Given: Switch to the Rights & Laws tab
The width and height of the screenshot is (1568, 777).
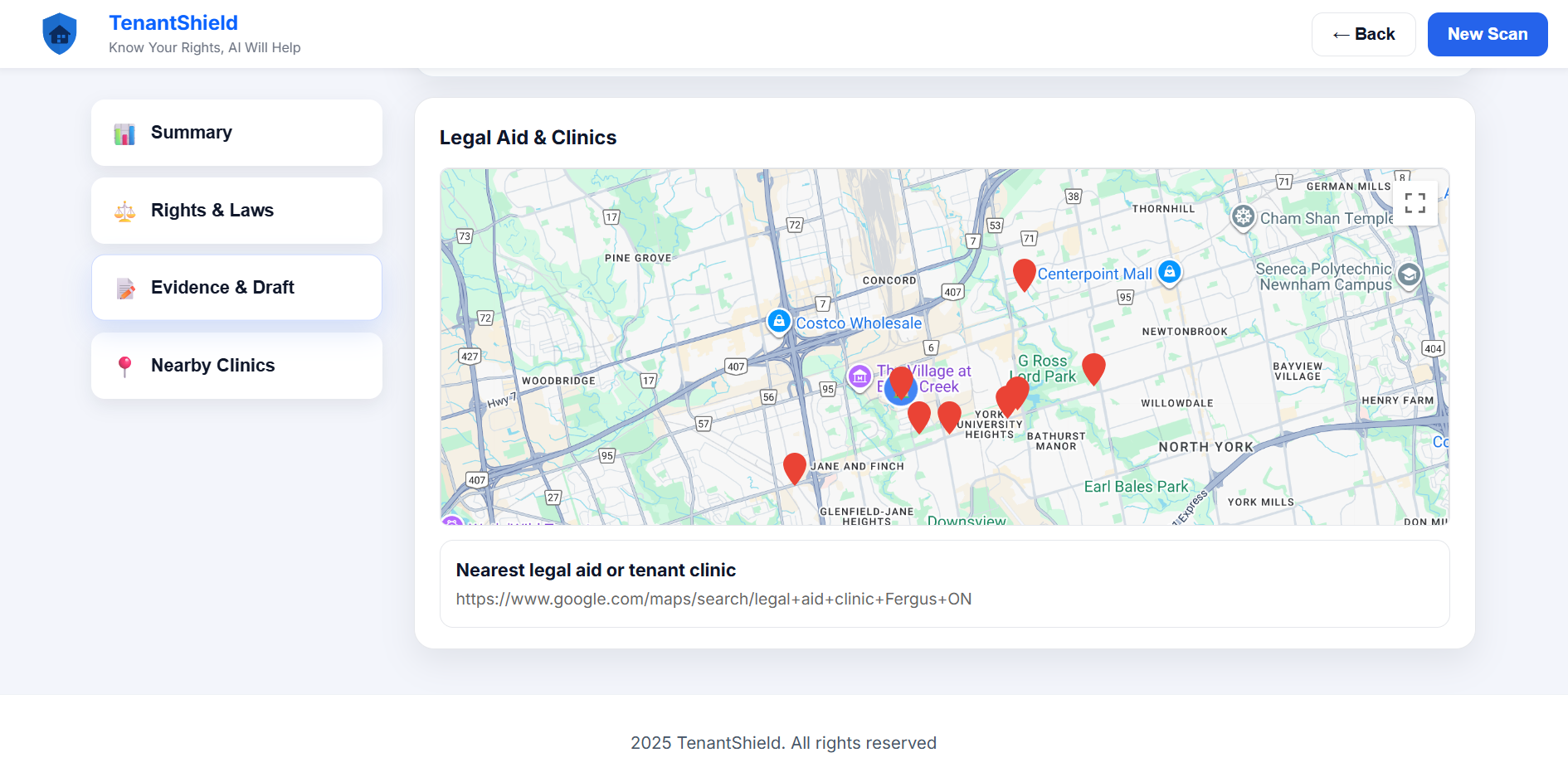Looking at the screenshot, I should pos(236,211).
